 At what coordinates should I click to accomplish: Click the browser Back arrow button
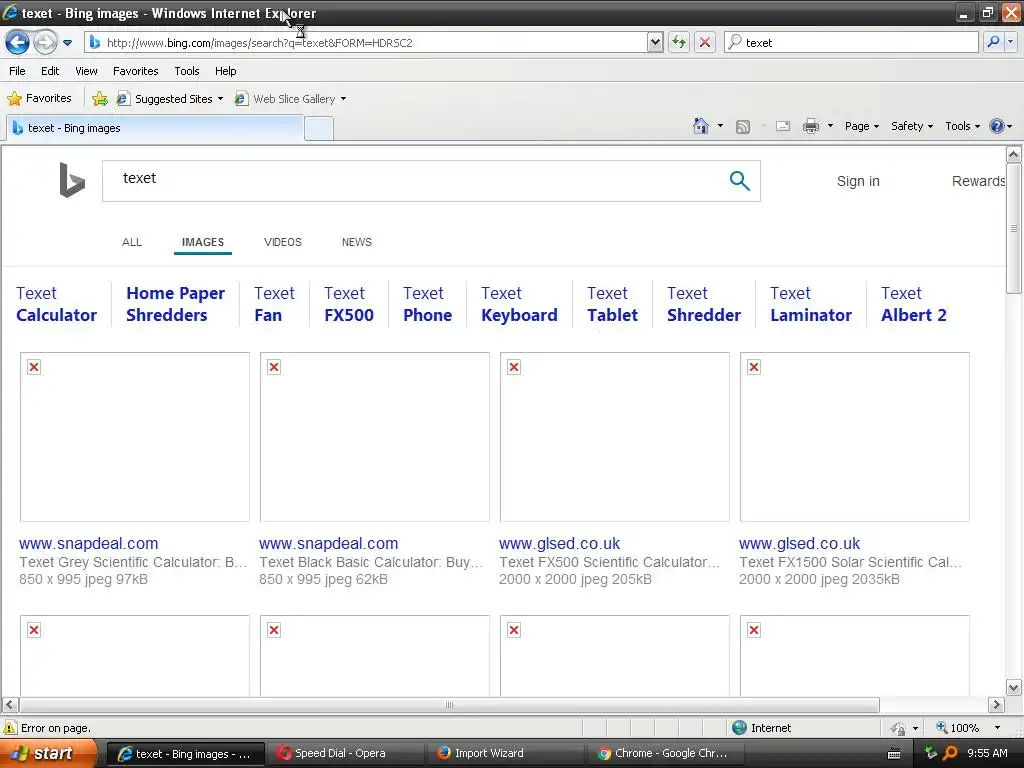[18, 43]
